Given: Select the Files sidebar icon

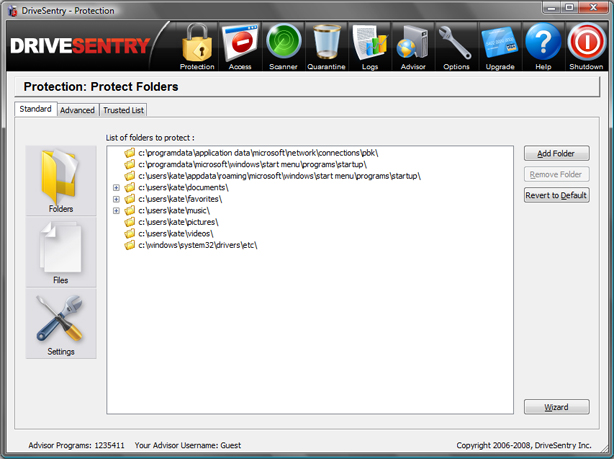Looking at the screenshot, I should point(61,252).
